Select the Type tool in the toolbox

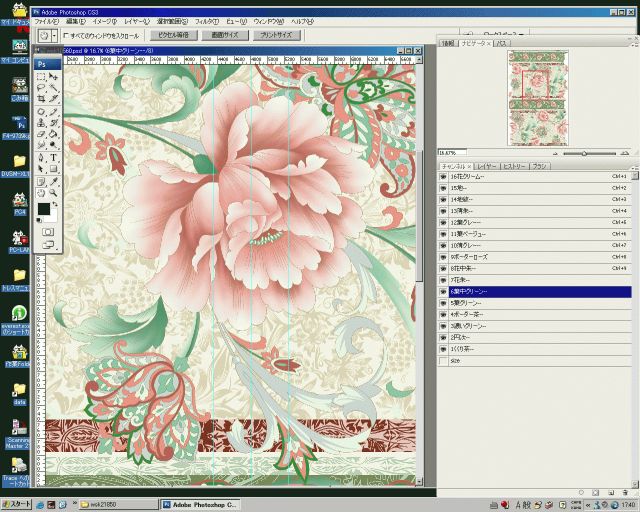pos(53,157)
